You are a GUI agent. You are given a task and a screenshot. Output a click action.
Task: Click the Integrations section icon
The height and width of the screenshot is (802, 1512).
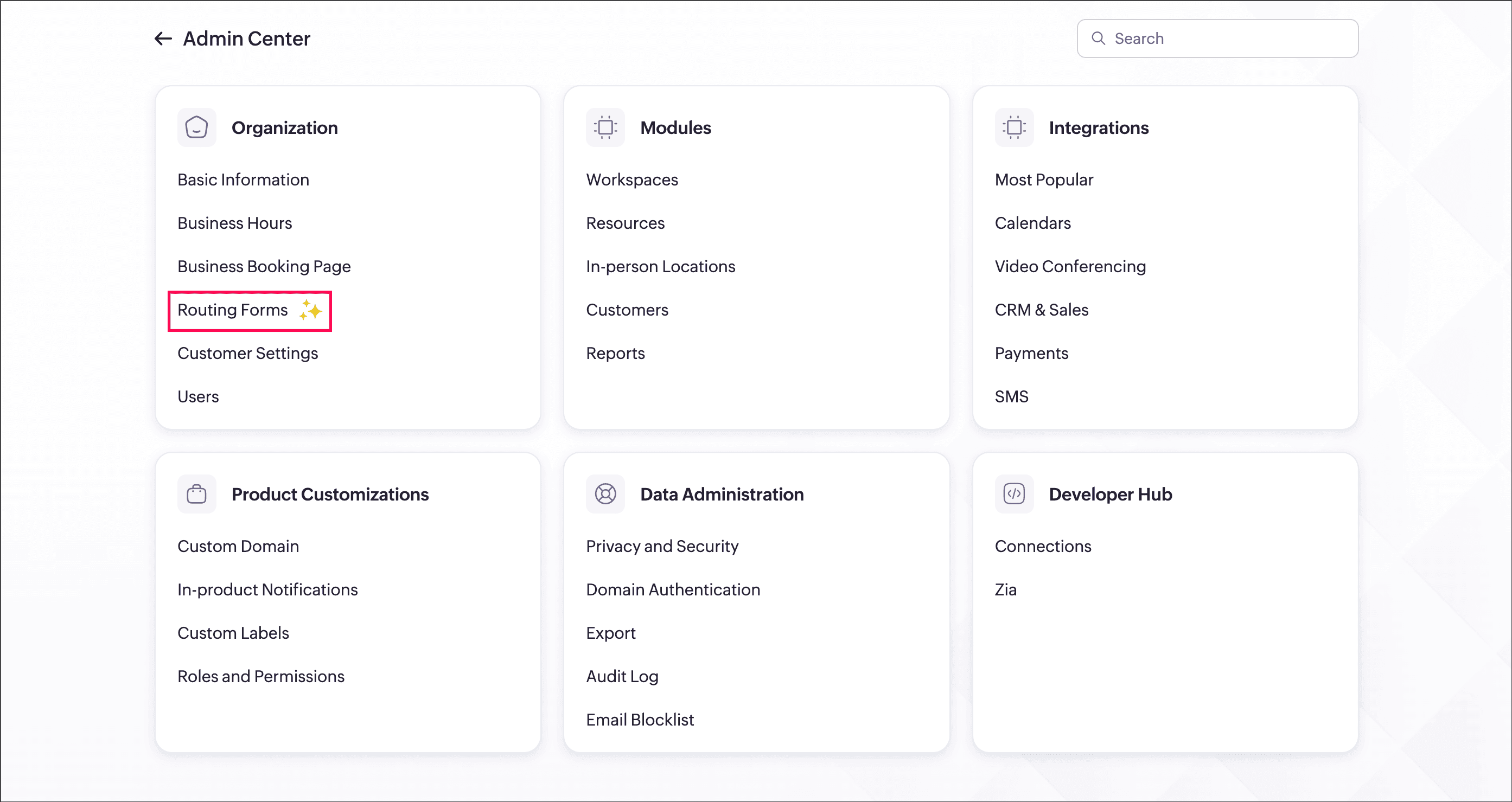tap(1013, 127)
